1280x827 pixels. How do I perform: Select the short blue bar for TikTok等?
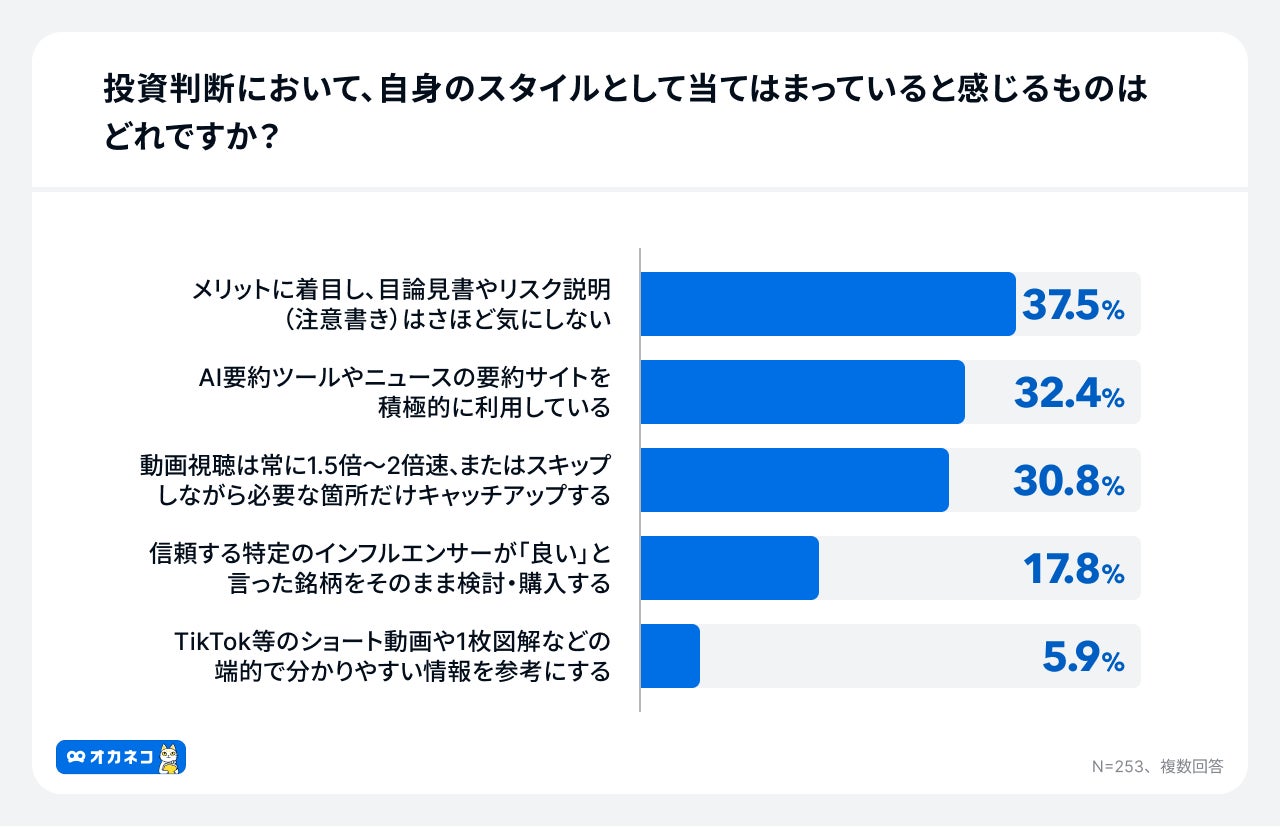tap(670, 656)
